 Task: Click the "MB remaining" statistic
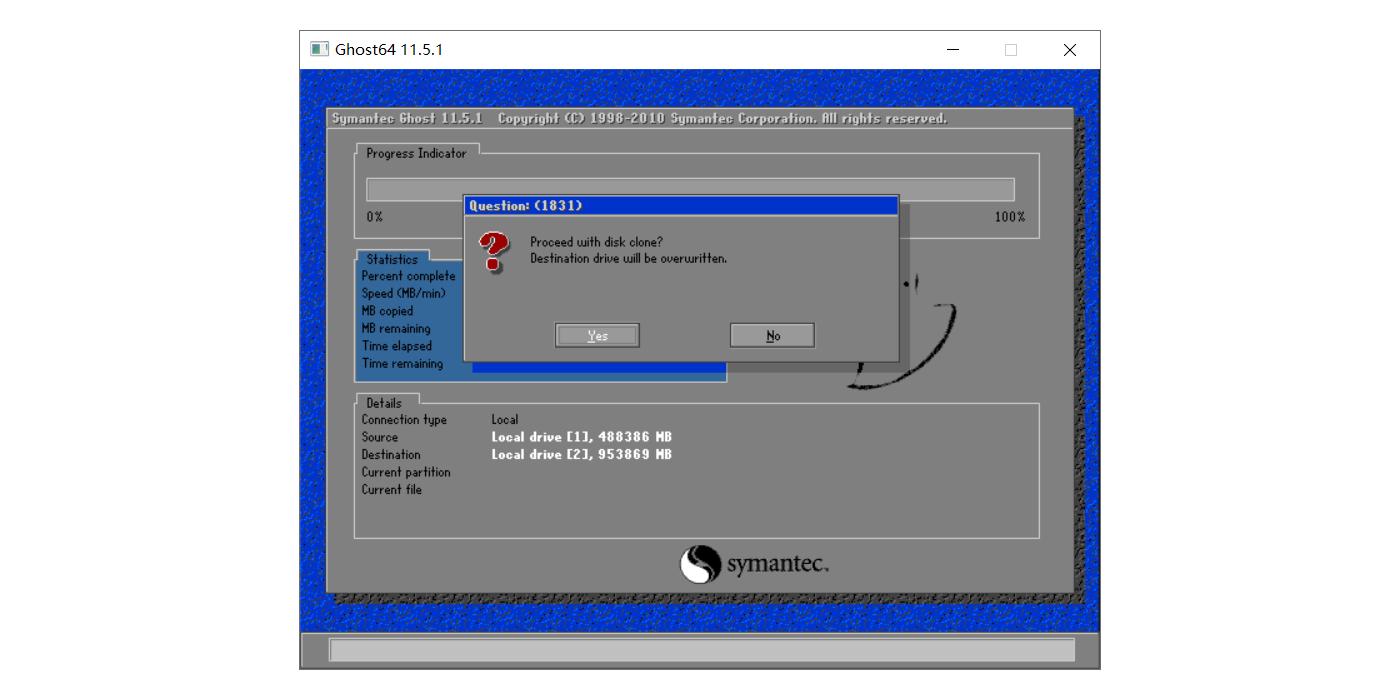point(396,329)
